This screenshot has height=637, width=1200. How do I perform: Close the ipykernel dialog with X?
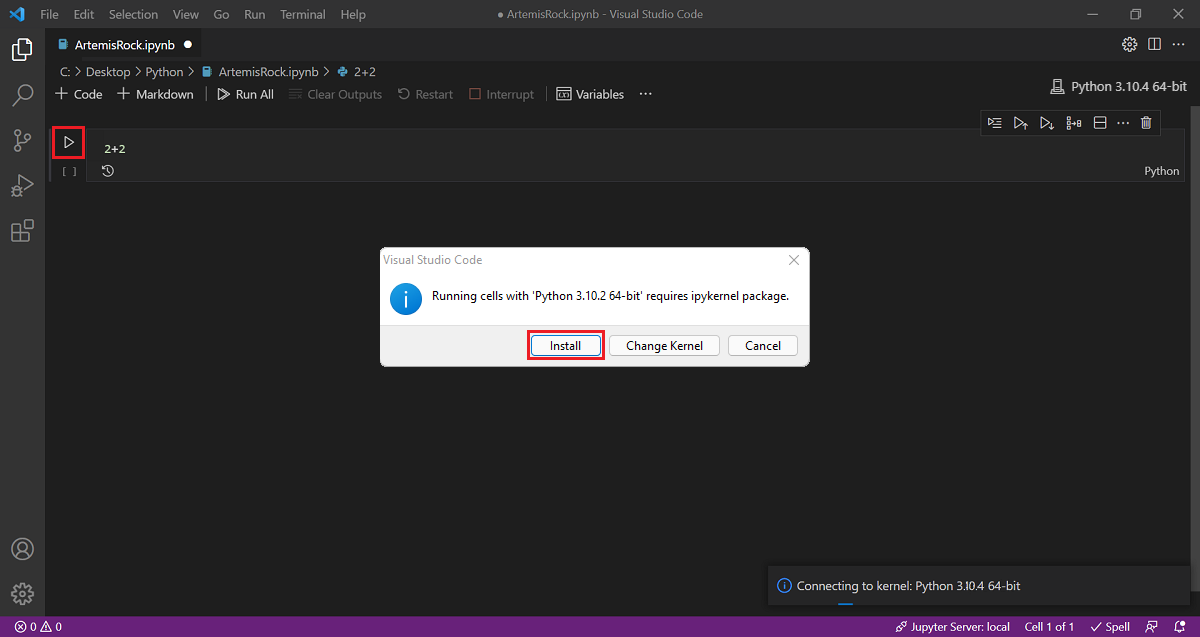point(794,260)
